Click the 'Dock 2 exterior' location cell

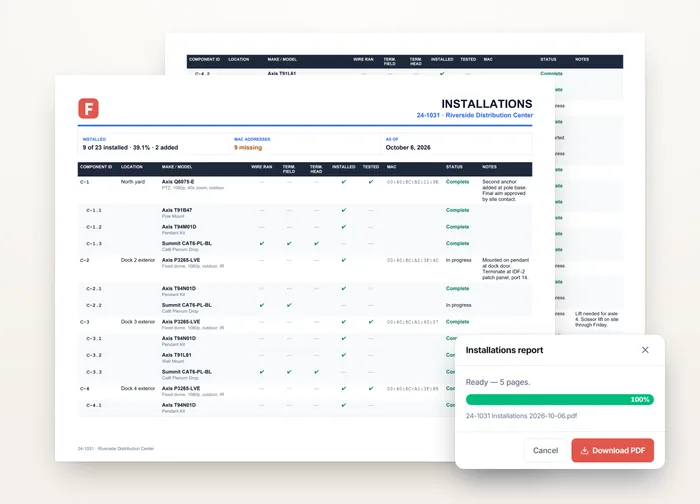click(x=138, y=260)
